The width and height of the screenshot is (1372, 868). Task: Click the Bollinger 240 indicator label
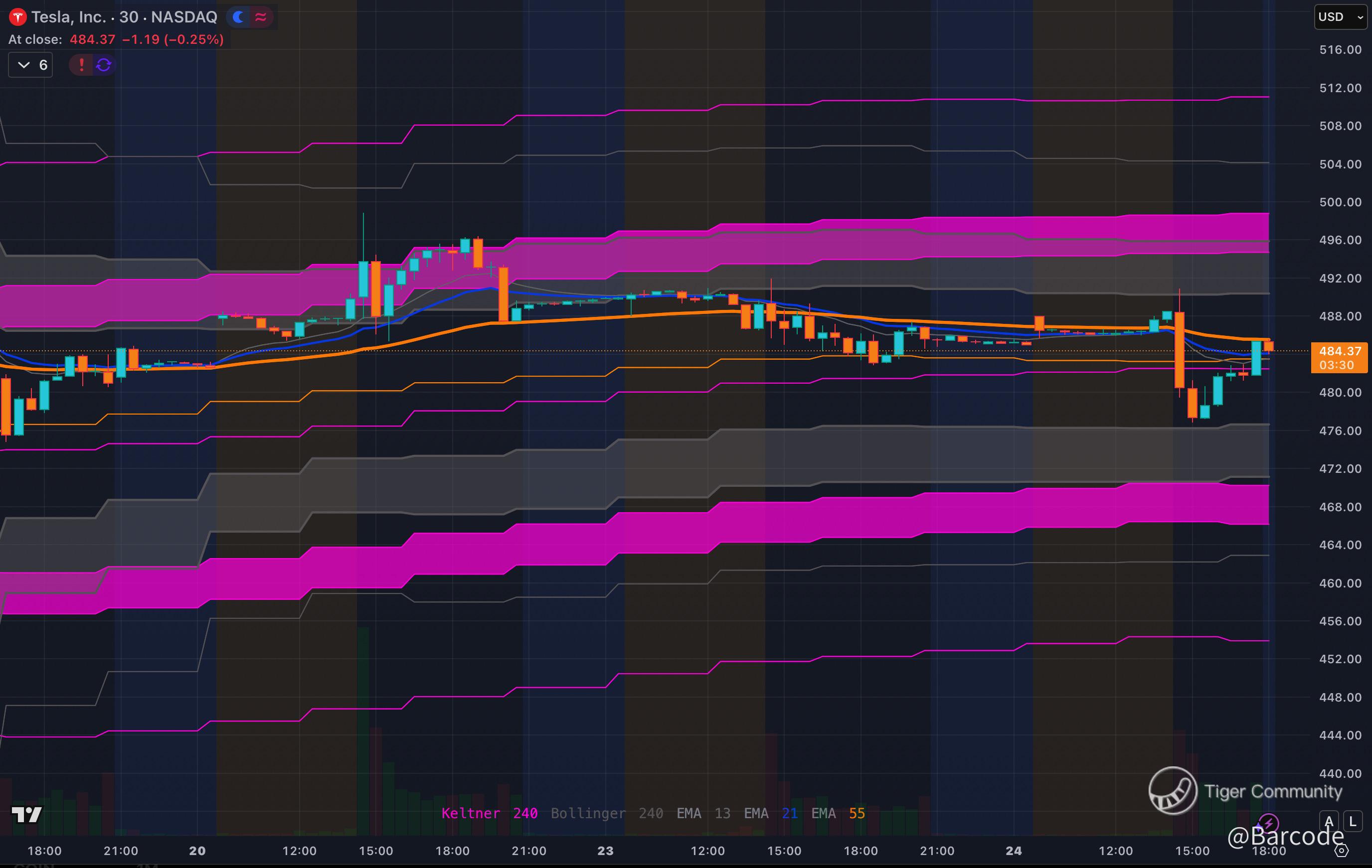coord(606,813)
